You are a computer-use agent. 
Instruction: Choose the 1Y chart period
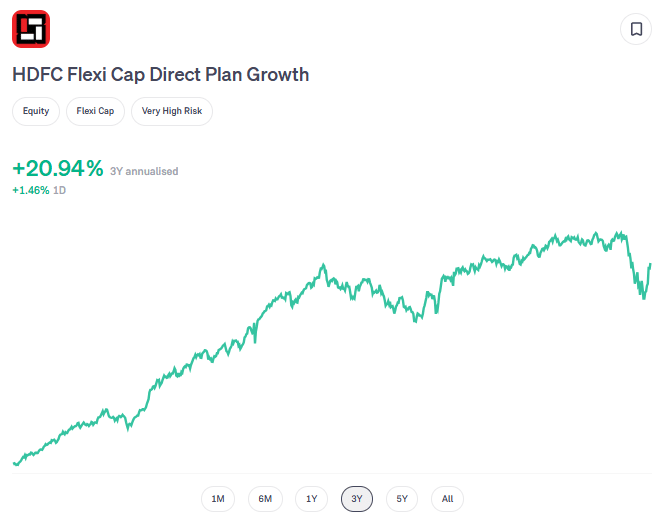pos(311,498)
